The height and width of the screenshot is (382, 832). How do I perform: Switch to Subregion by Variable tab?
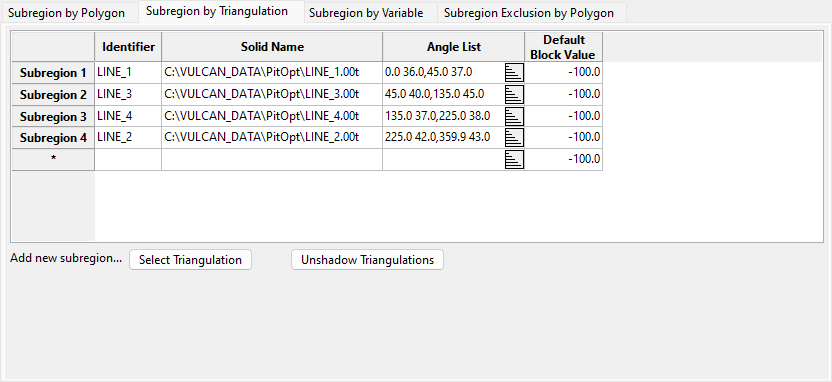[366, 13]
